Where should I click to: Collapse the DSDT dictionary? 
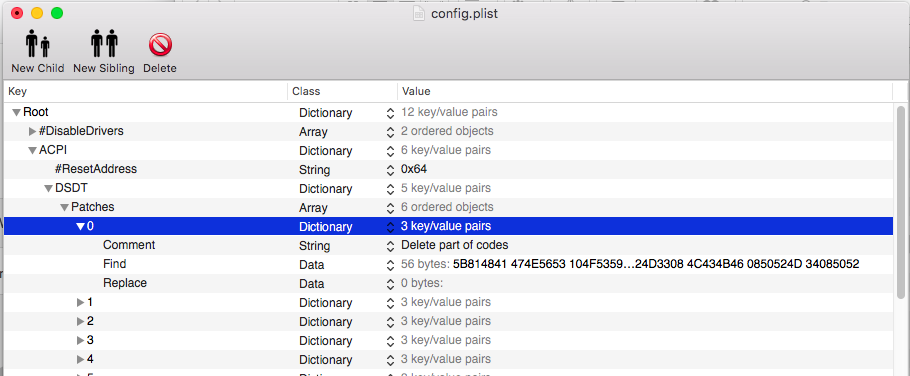point(48,189)
